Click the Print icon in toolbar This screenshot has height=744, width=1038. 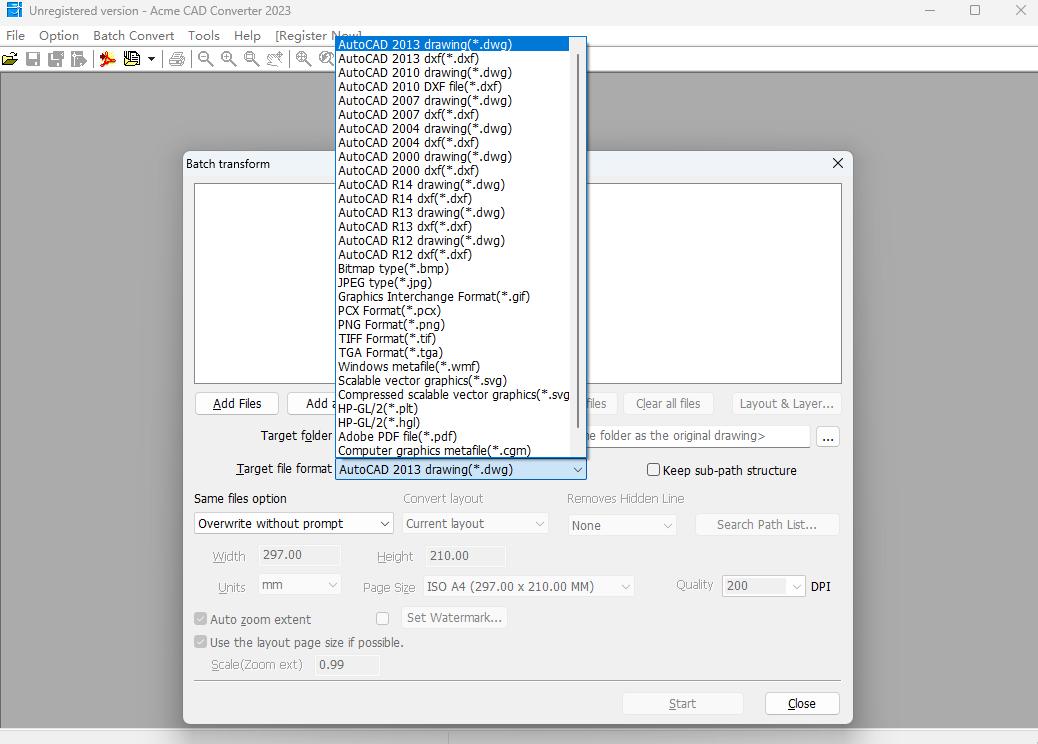pyautogui.click(x=177, y=59)
